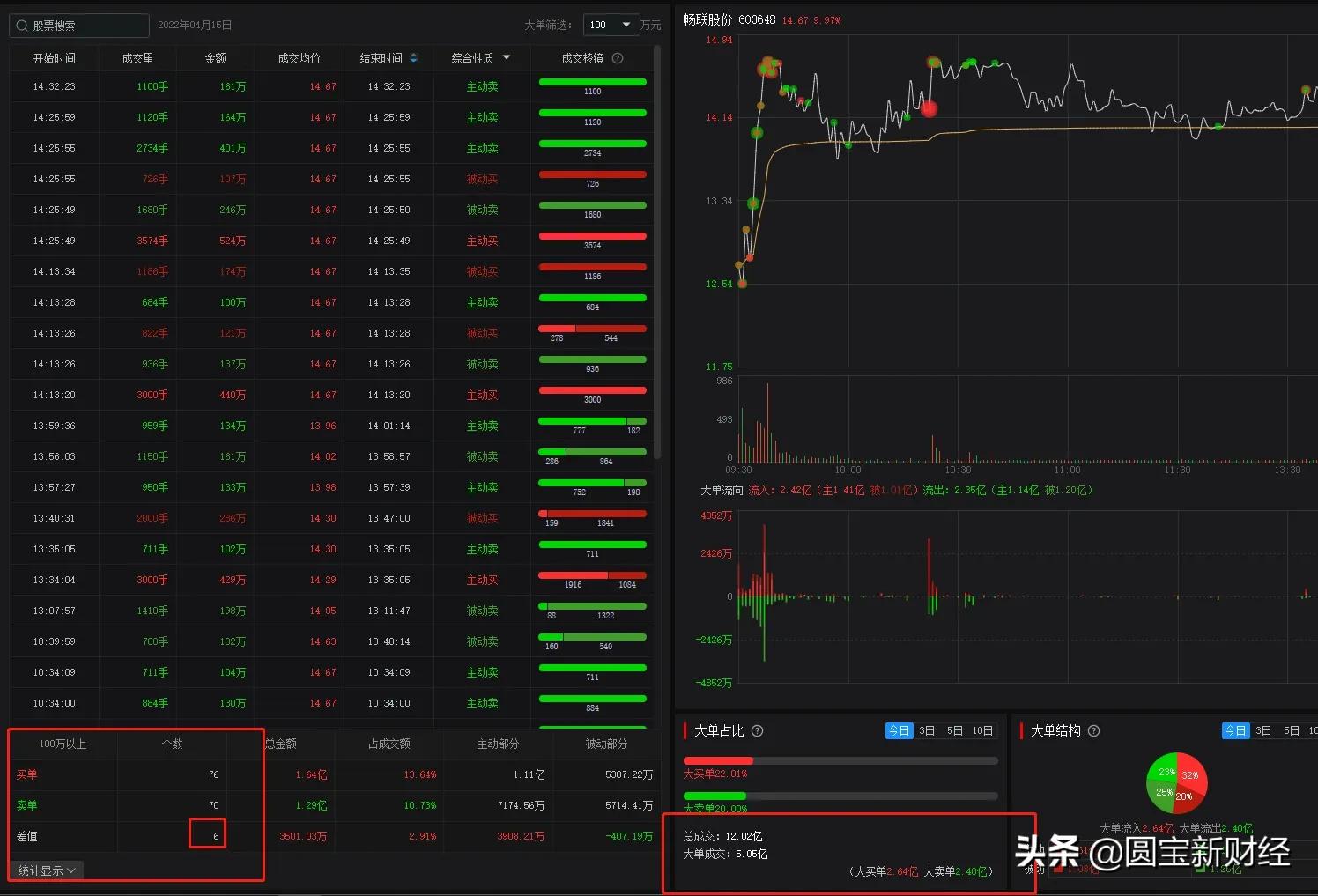Click the 大单成交: 5.05亿 summary text

tap(725, 854)
